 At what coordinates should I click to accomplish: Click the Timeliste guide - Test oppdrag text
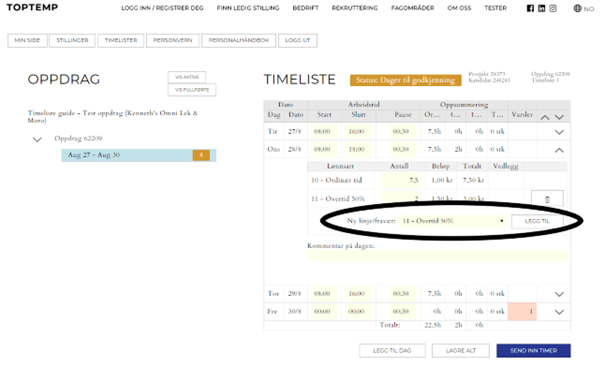112,117
